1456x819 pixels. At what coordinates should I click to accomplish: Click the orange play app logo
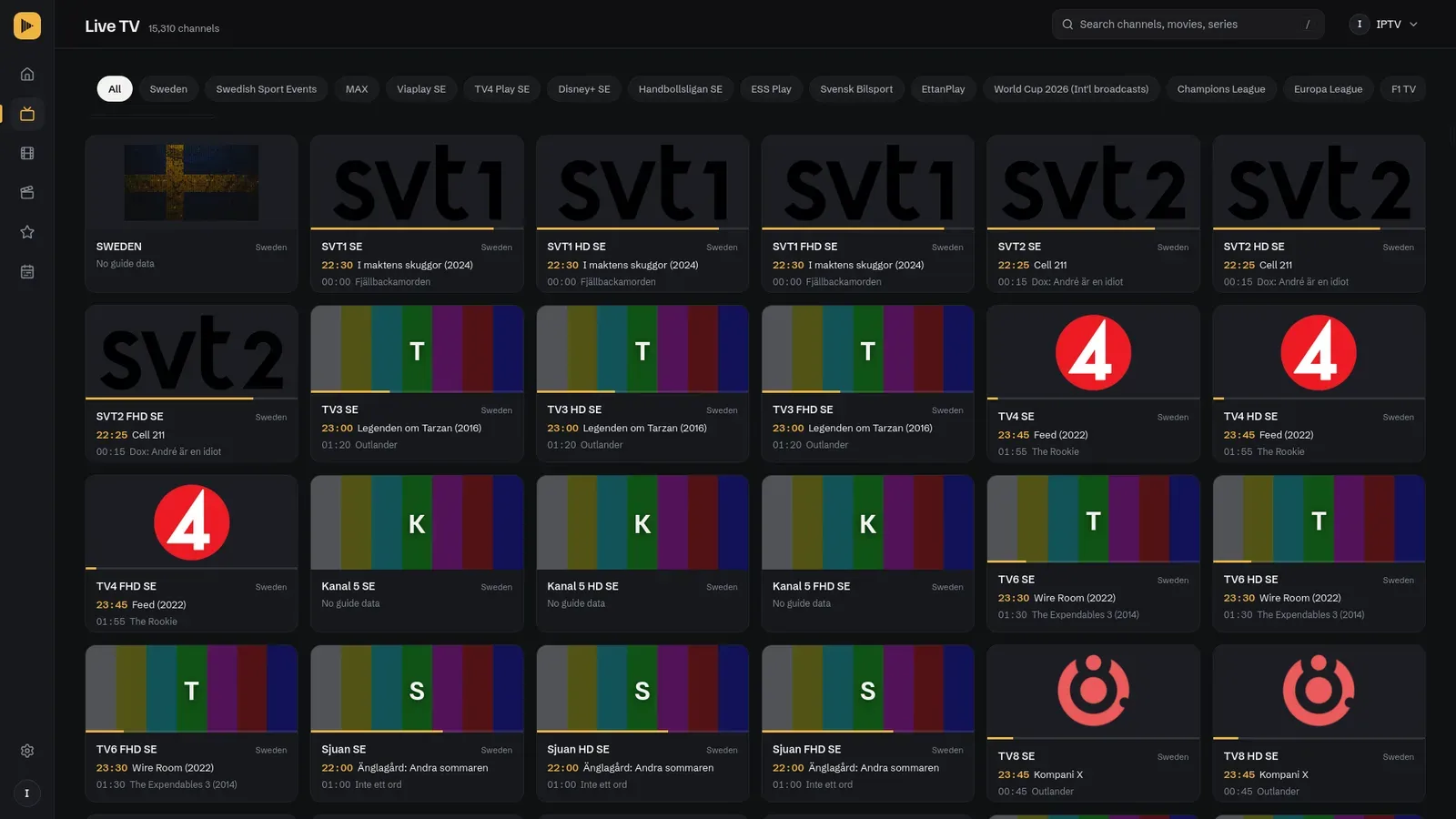(x=27, y=25)
